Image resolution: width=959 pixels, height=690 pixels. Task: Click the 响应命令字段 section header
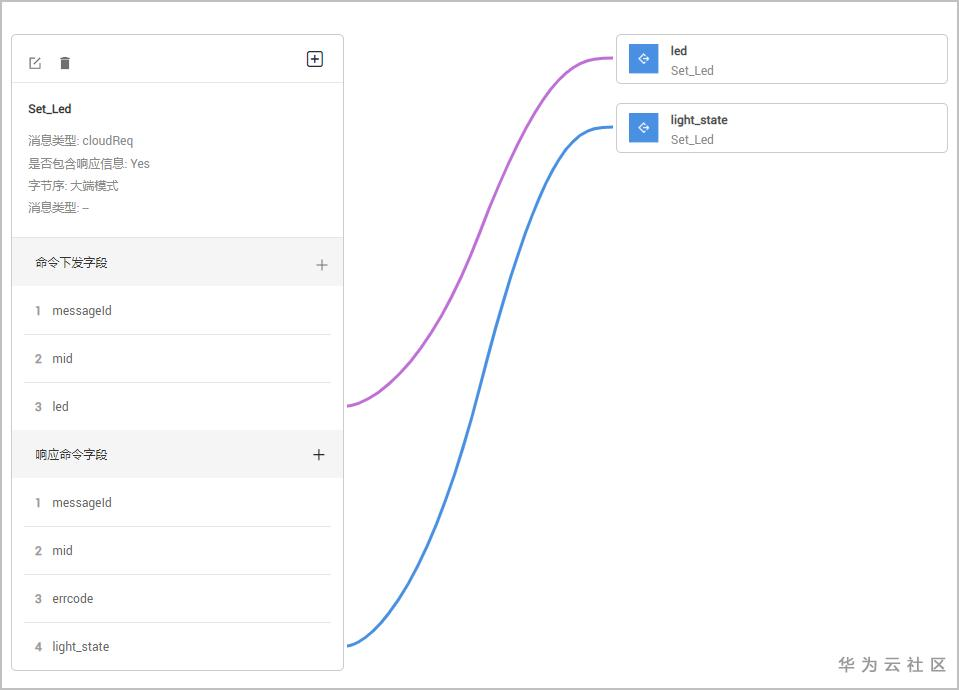point(72,455)
